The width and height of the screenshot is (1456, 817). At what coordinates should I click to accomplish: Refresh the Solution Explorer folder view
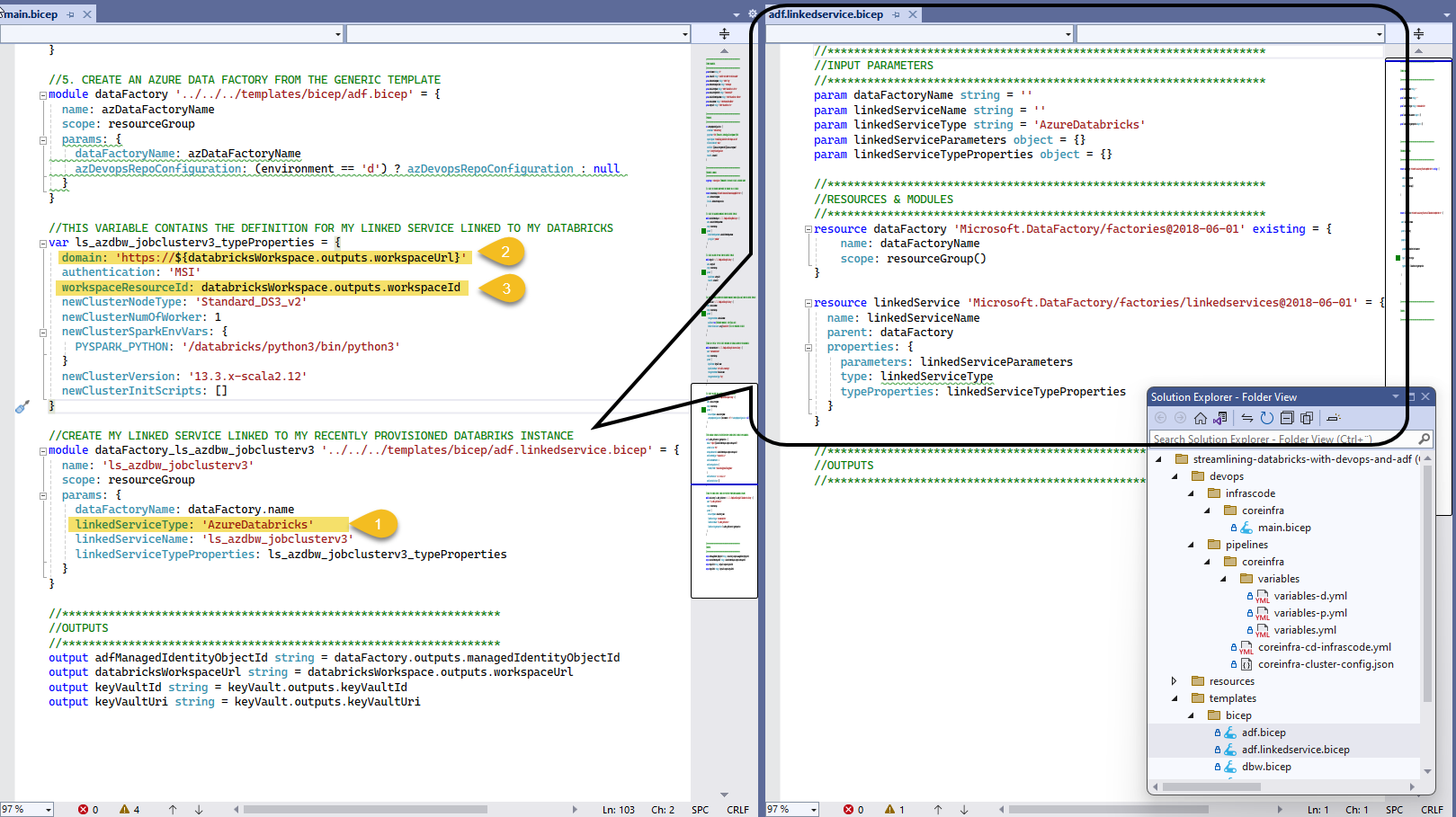[1266, 418]
